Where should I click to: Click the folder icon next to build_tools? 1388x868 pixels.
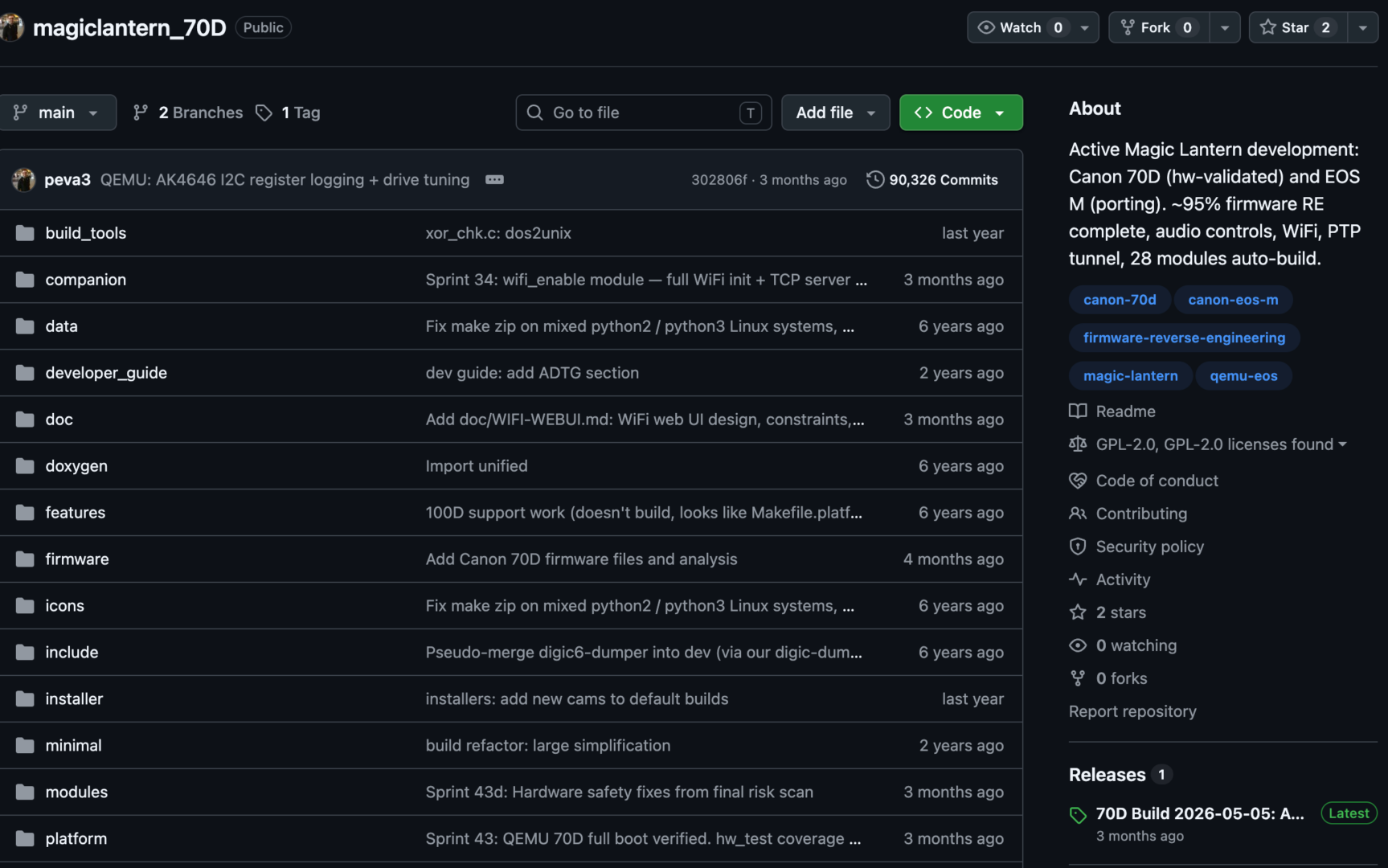25,233
